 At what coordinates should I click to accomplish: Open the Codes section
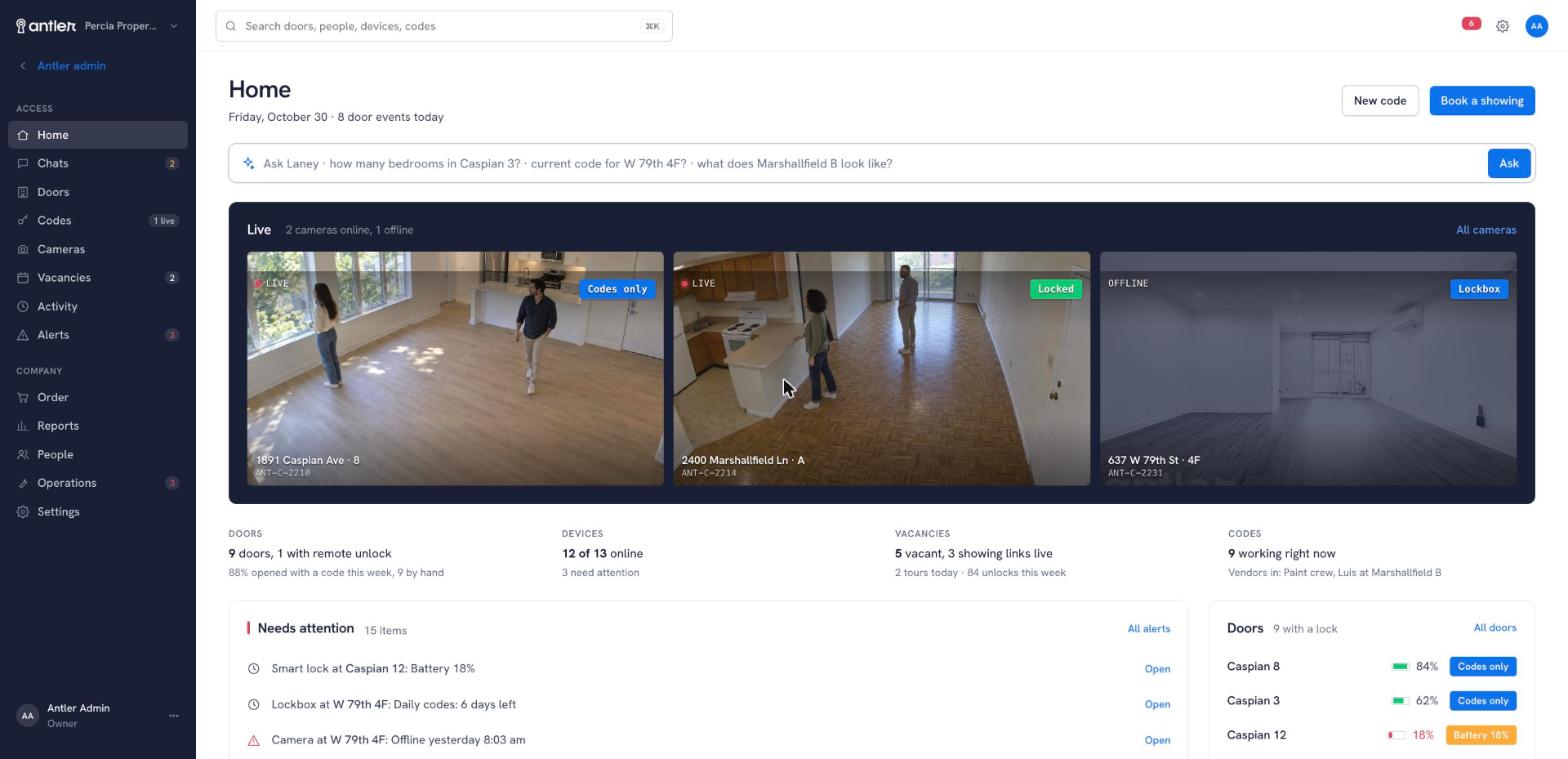98,220
